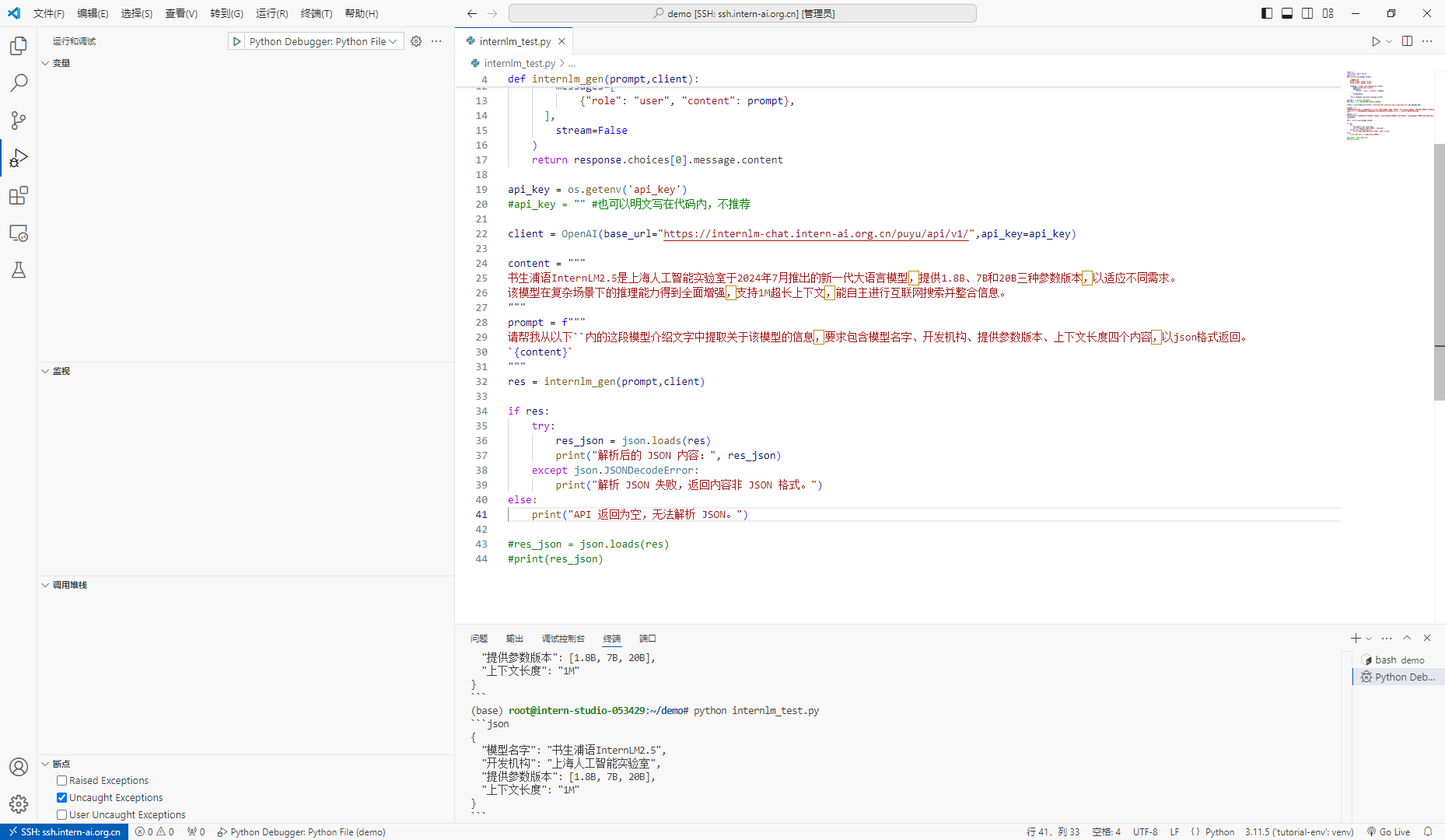This screenshot has height=840, width=1445.
Task: Click the SSH remote host status button
Action: (65, 831)
